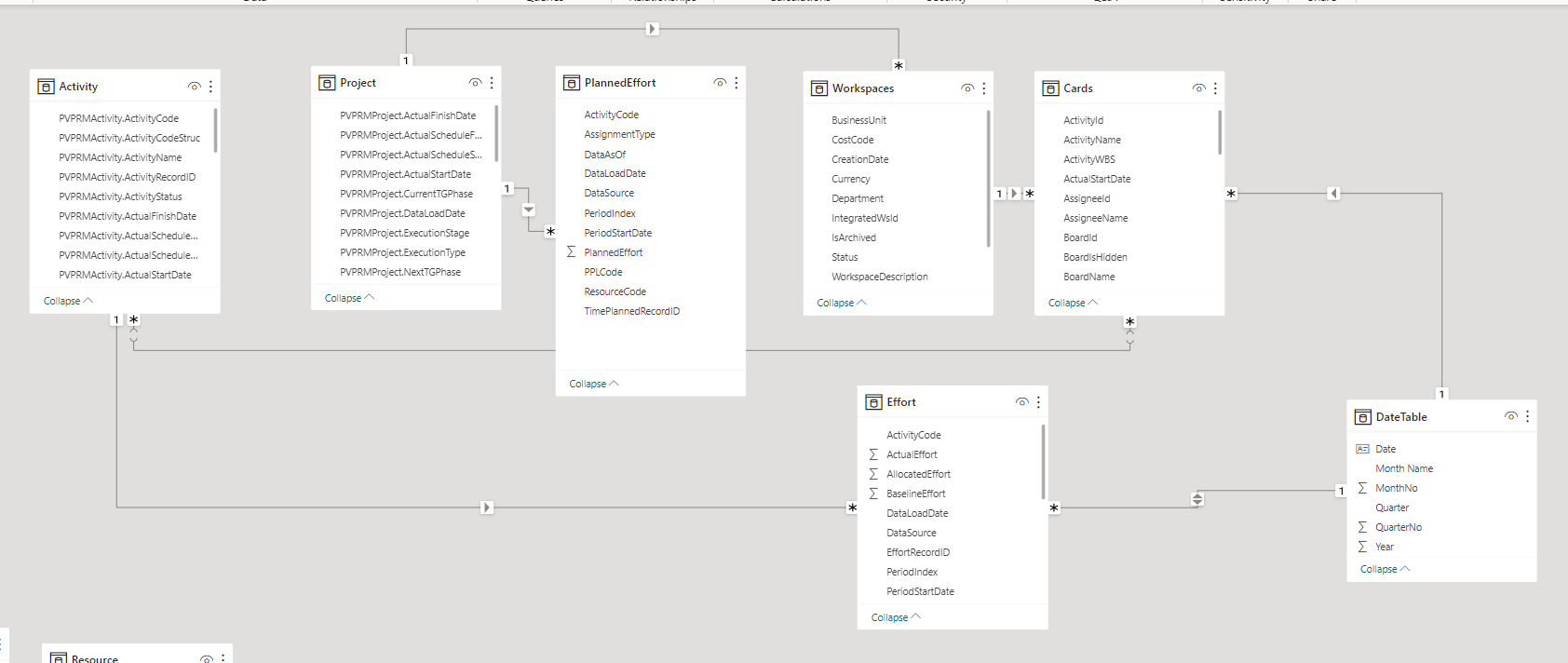Select Workspaces to Cards relationship arrow

click(1014, 194)
